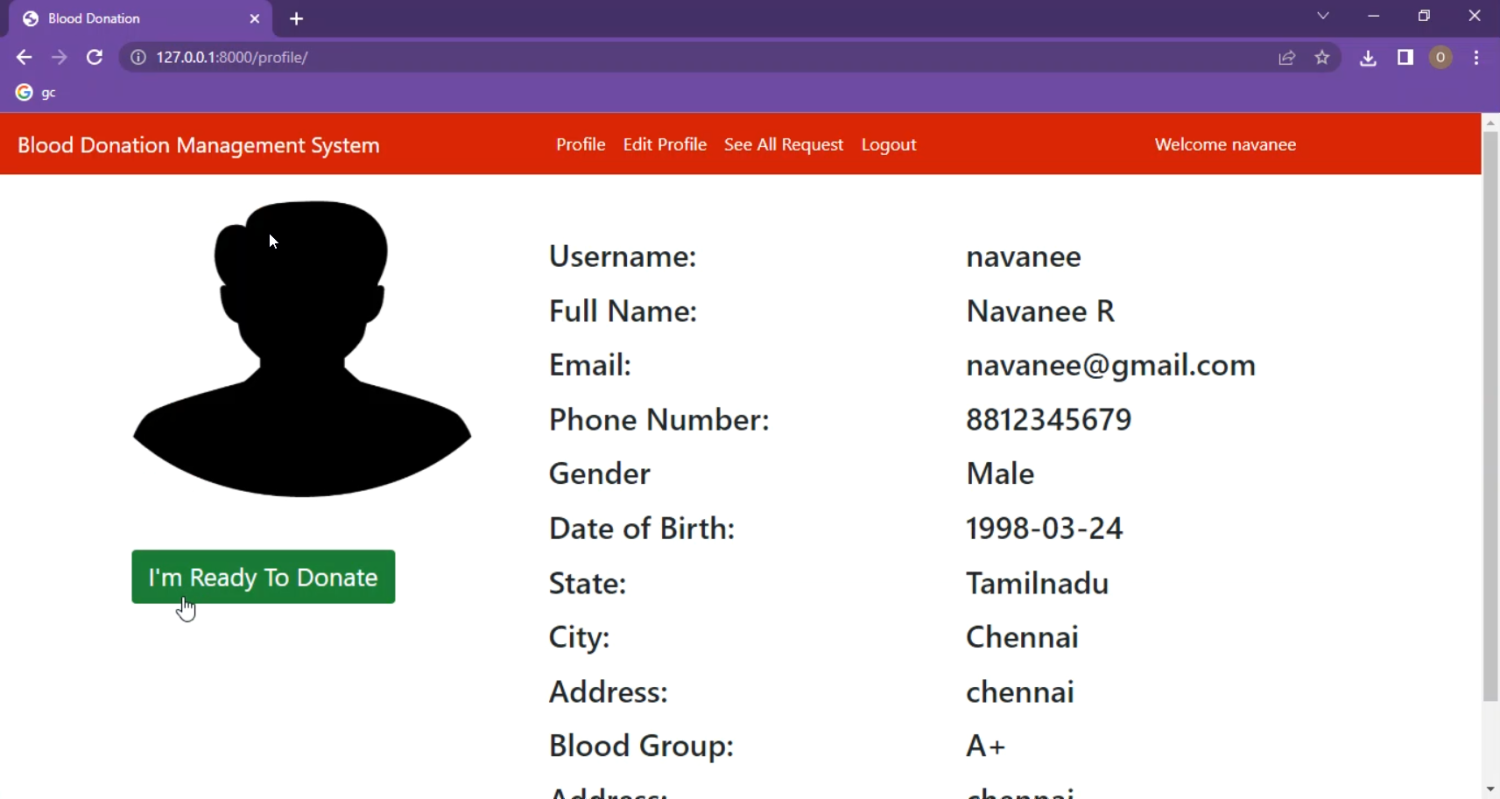Open See All Request link
Image resolution: width=1500 pixels, height=799 pixels.
click(783, 145)
